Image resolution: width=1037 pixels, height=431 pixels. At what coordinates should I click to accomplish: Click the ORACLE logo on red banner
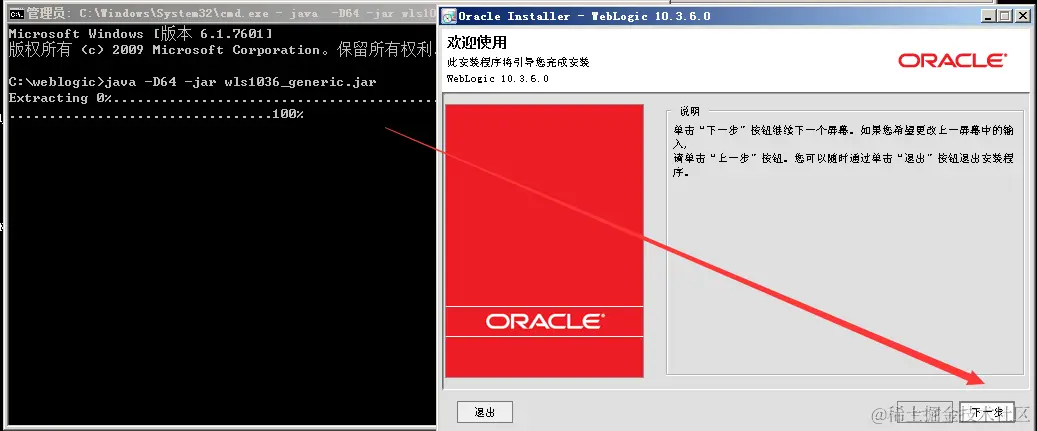pos(545,321)
